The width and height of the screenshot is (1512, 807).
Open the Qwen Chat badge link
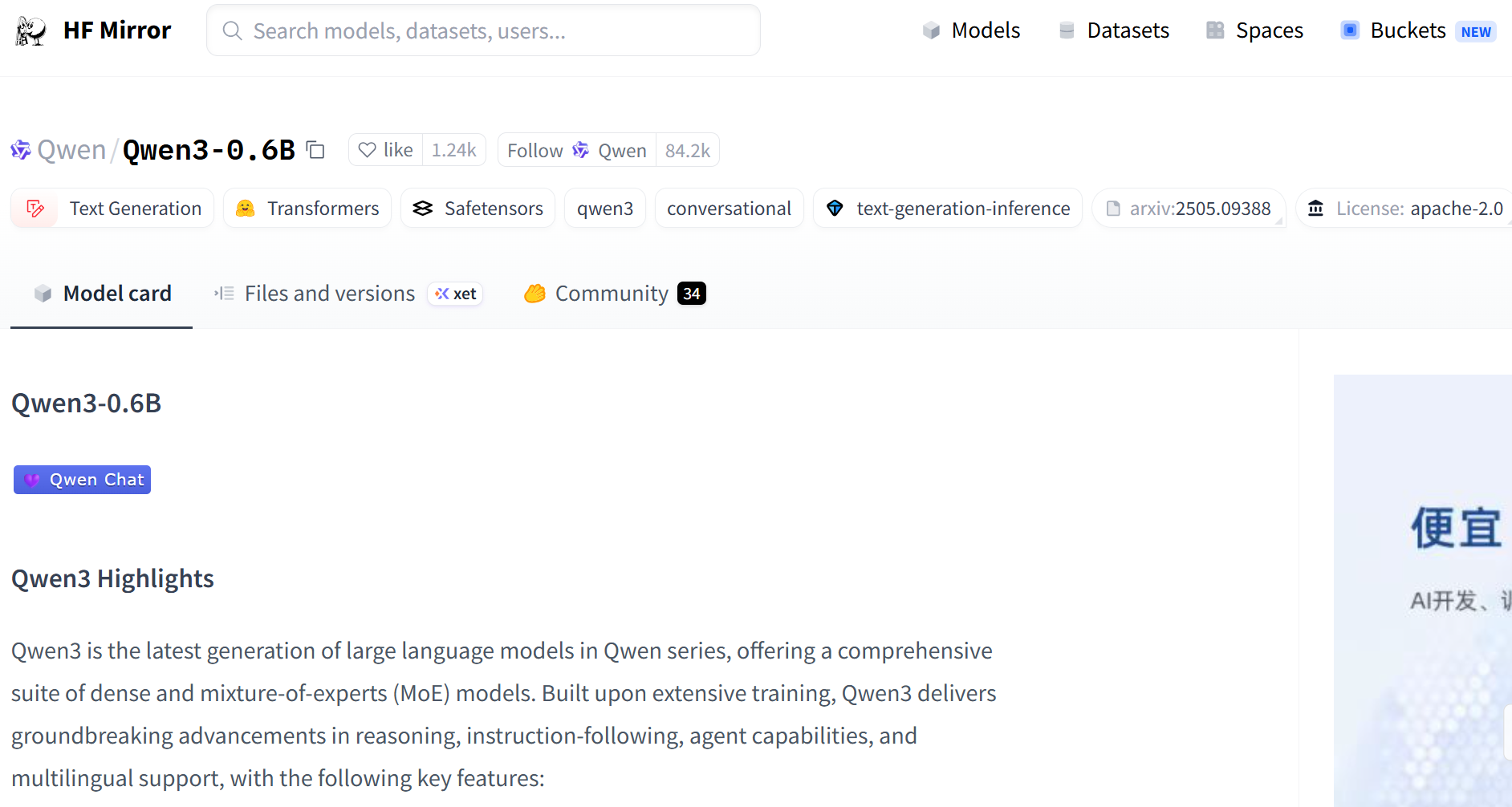pyautogui.click(x=82, y=480)
